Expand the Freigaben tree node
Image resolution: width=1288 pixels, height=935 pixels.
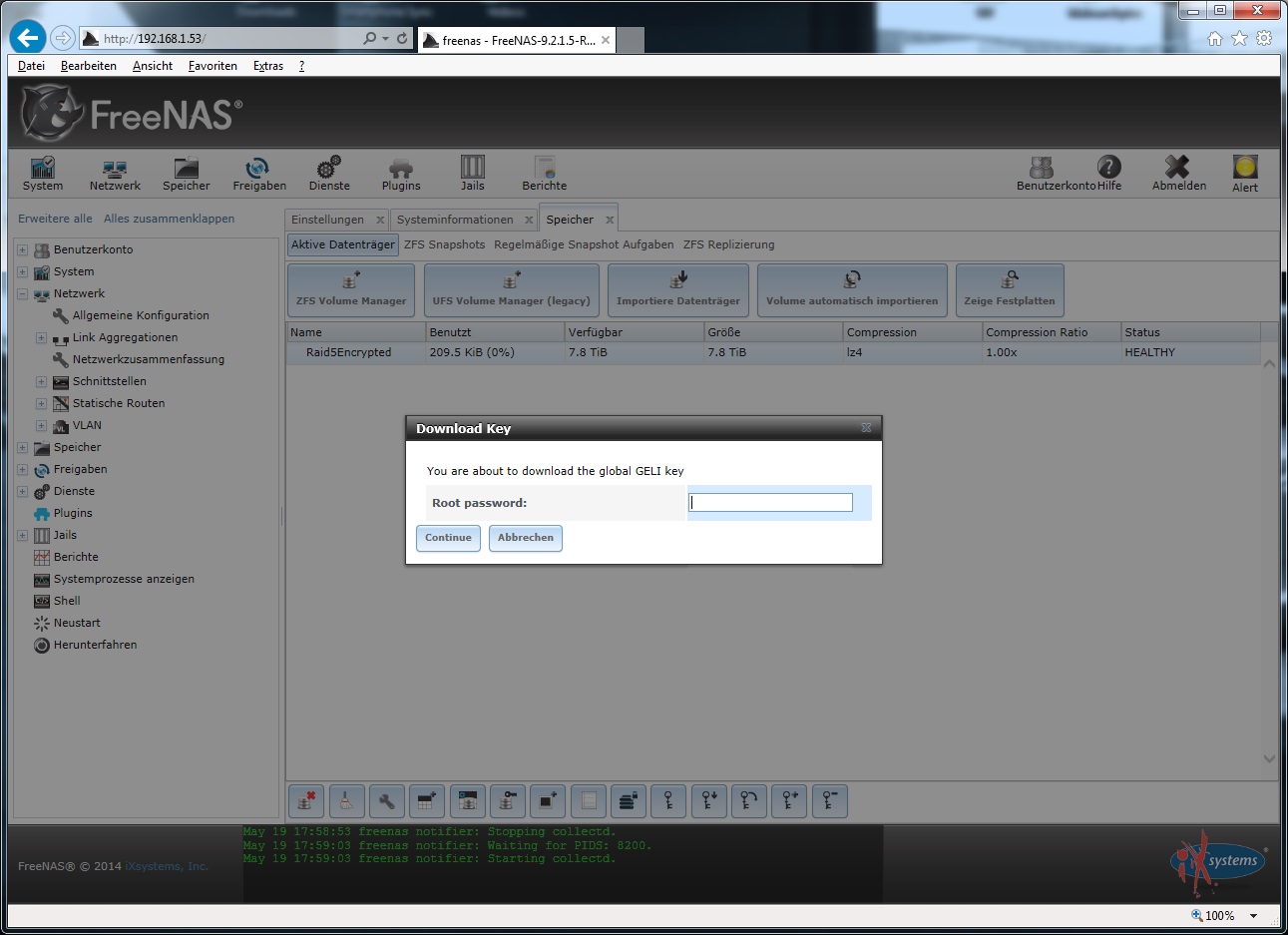(x=22, y=469)
